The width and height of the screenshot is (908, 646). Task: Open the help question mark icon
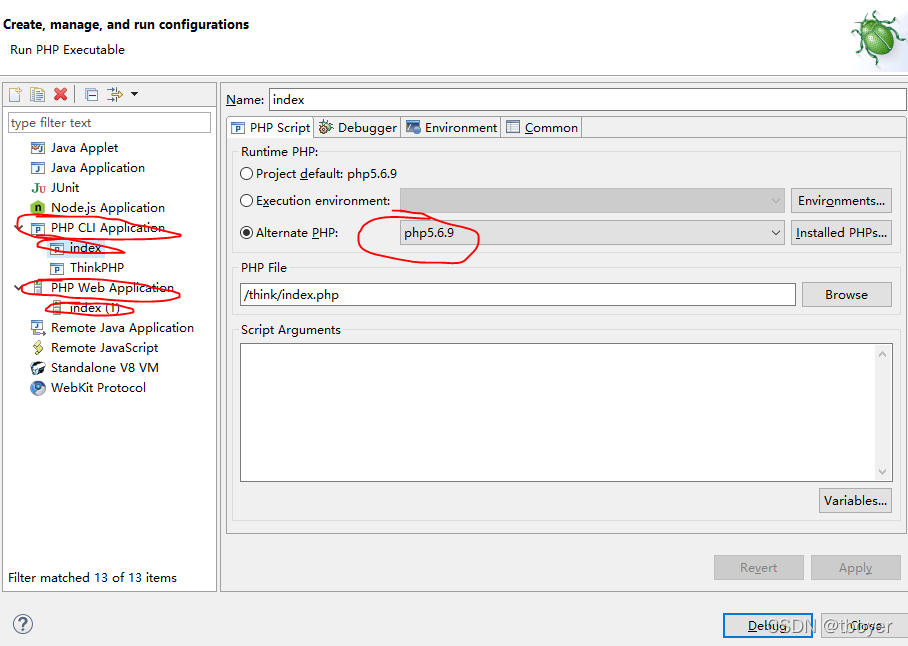[x=23, y=624]
